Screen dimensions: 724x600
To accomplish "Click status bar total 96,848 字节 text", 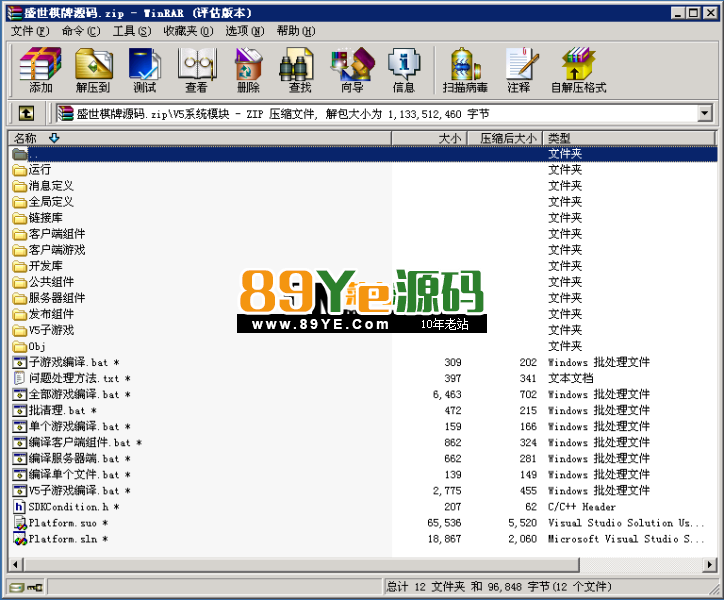I will pos(519,587).
